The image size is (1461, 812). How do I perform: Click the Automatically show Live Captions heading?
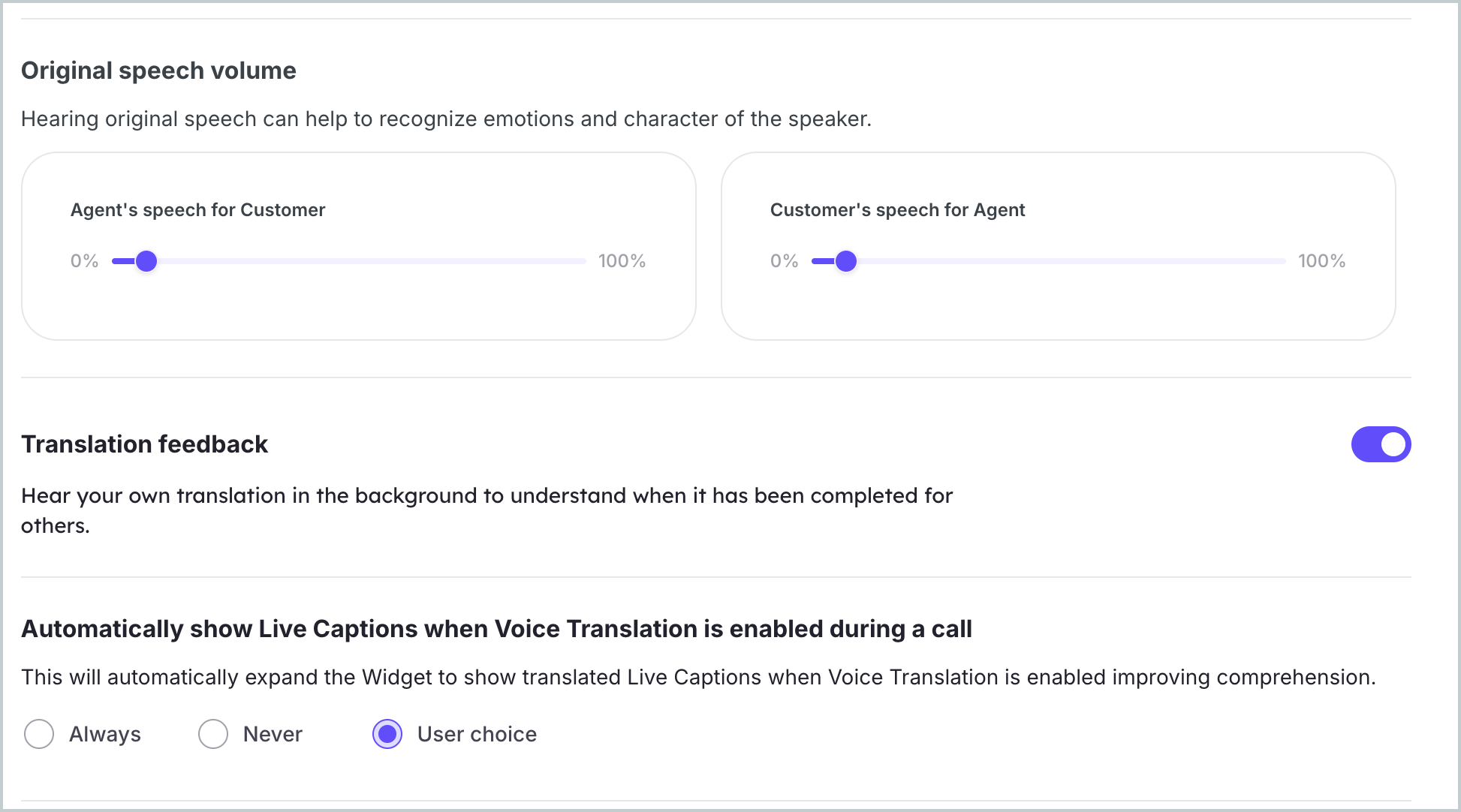point(496,629)
